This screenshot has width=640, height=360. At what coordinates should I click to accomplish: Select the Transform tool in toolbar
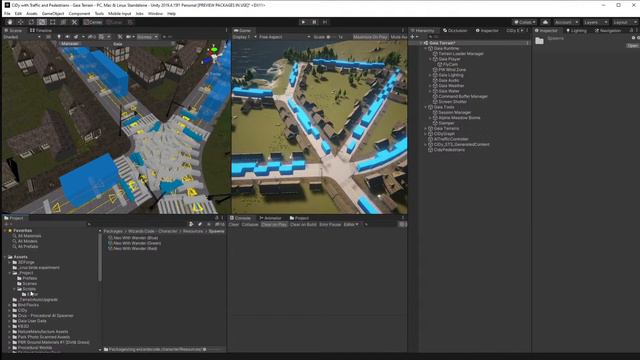pyautogui.click(x=63, y=22)
